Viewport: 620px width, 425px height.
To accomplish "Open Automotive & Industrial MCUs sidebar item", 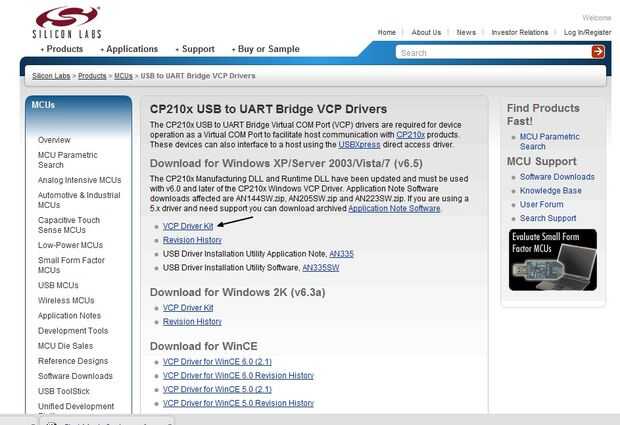I will (x=79, y=200).
